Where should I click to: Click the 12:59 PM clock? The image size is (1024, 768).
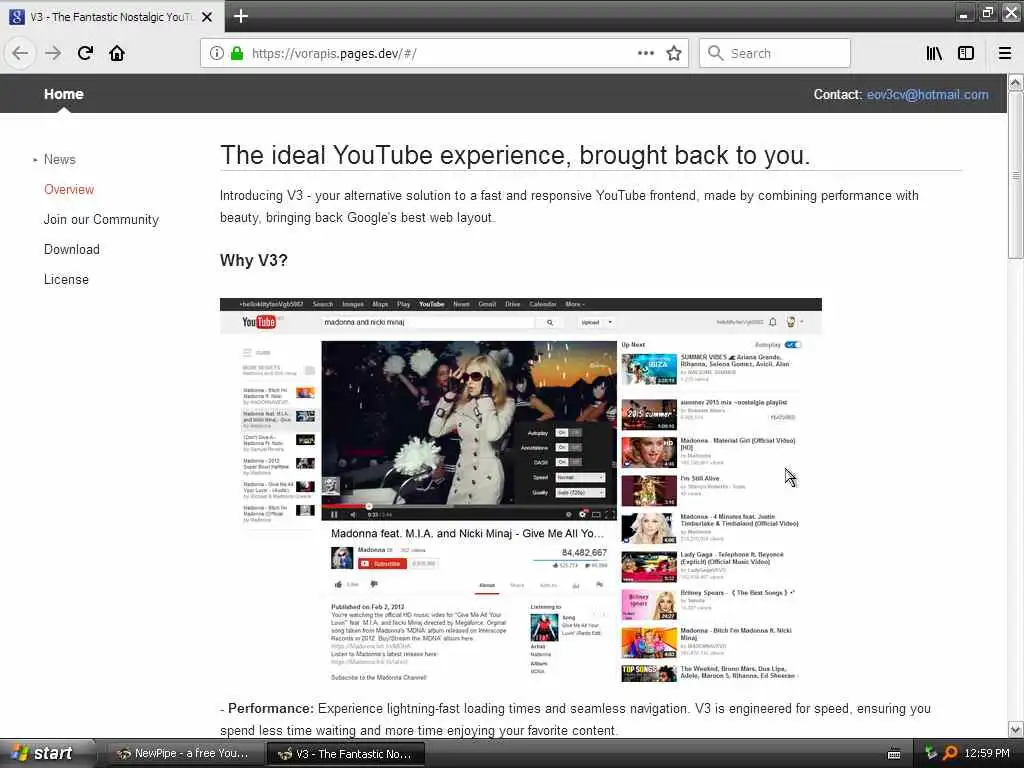tap(987, 753)
